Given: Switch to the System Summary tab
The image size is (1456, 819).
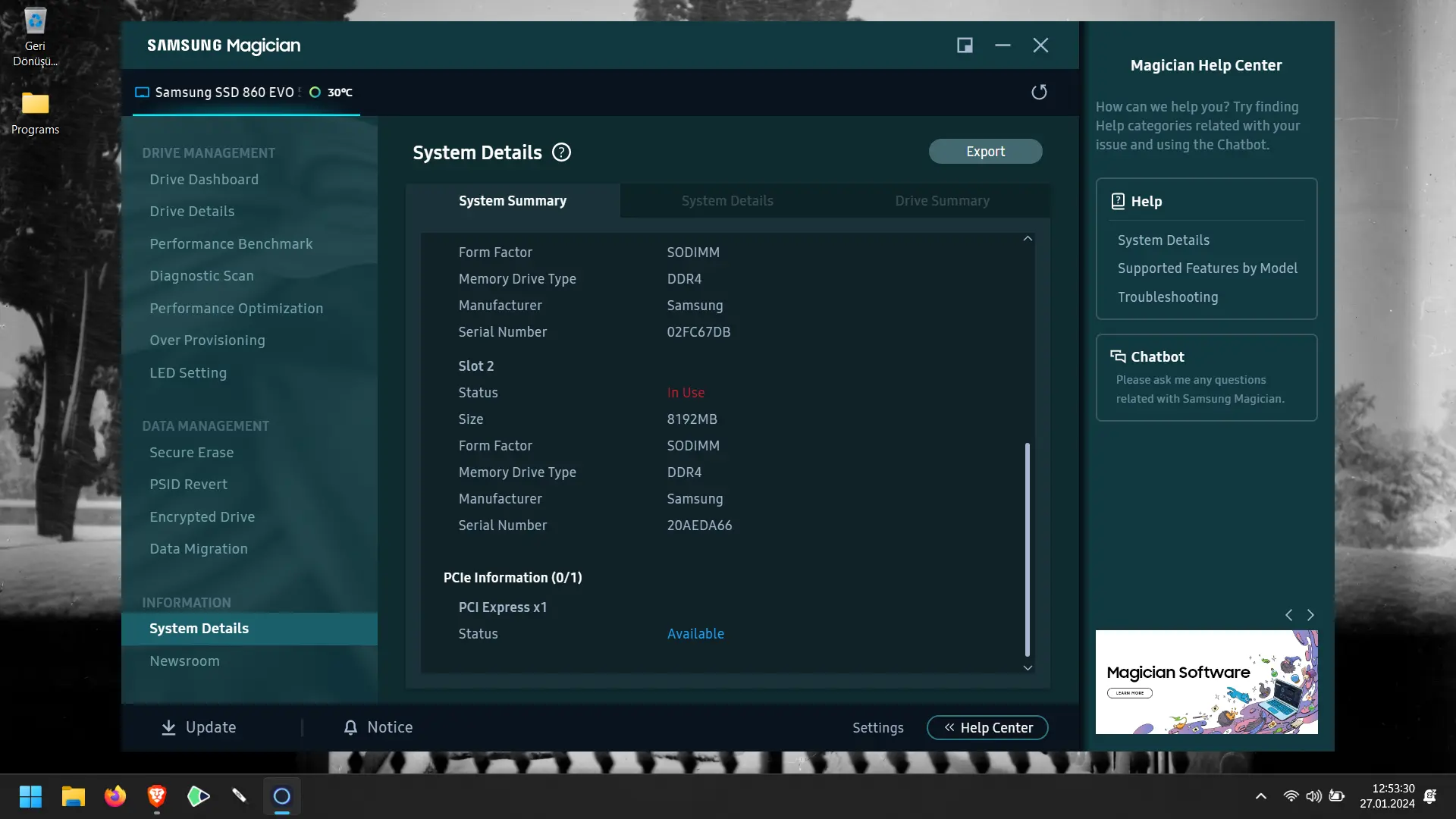Looking at the screenshot, I should pos(513,201).
